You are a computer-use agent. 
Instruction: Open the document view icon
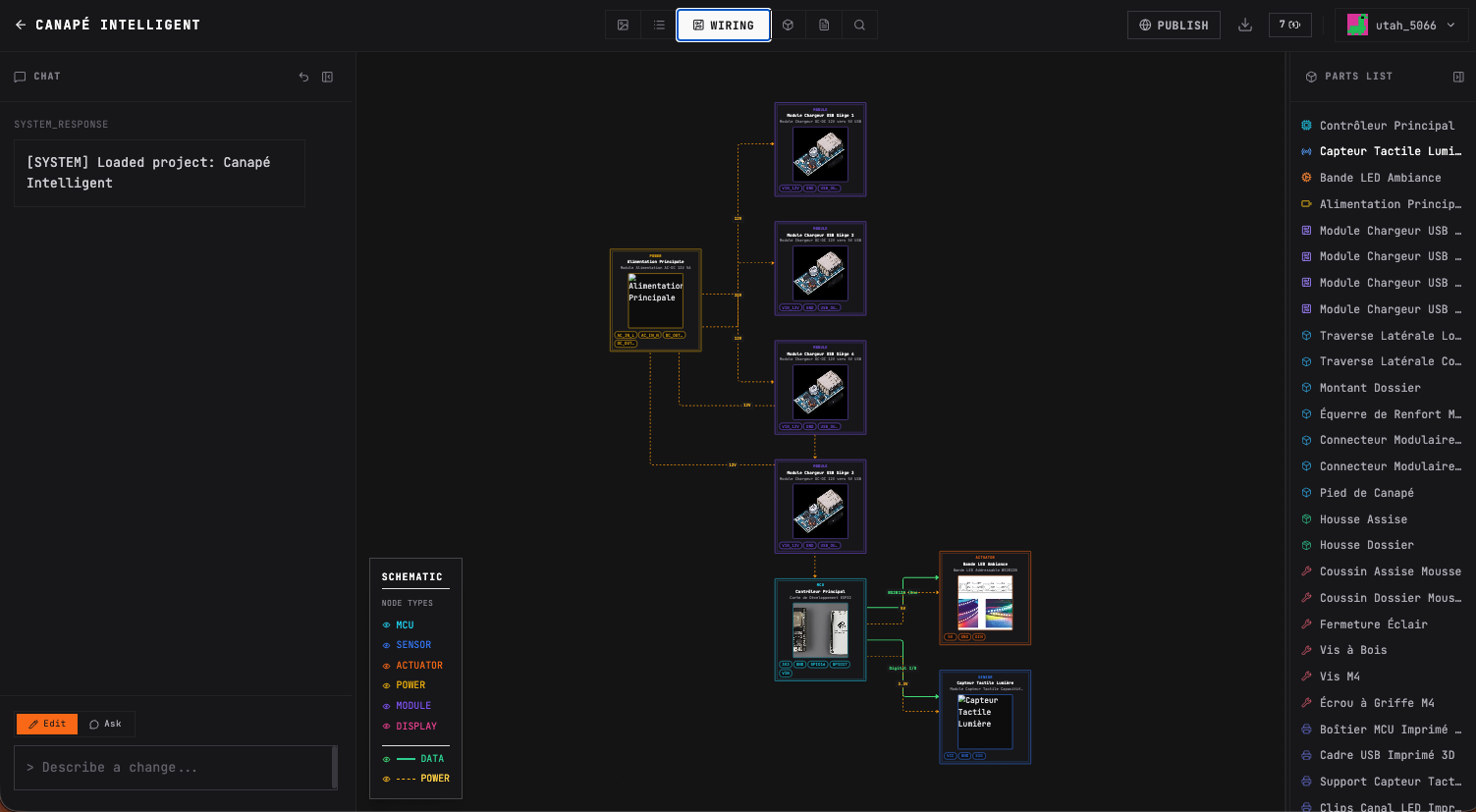[x=824, y=26]
